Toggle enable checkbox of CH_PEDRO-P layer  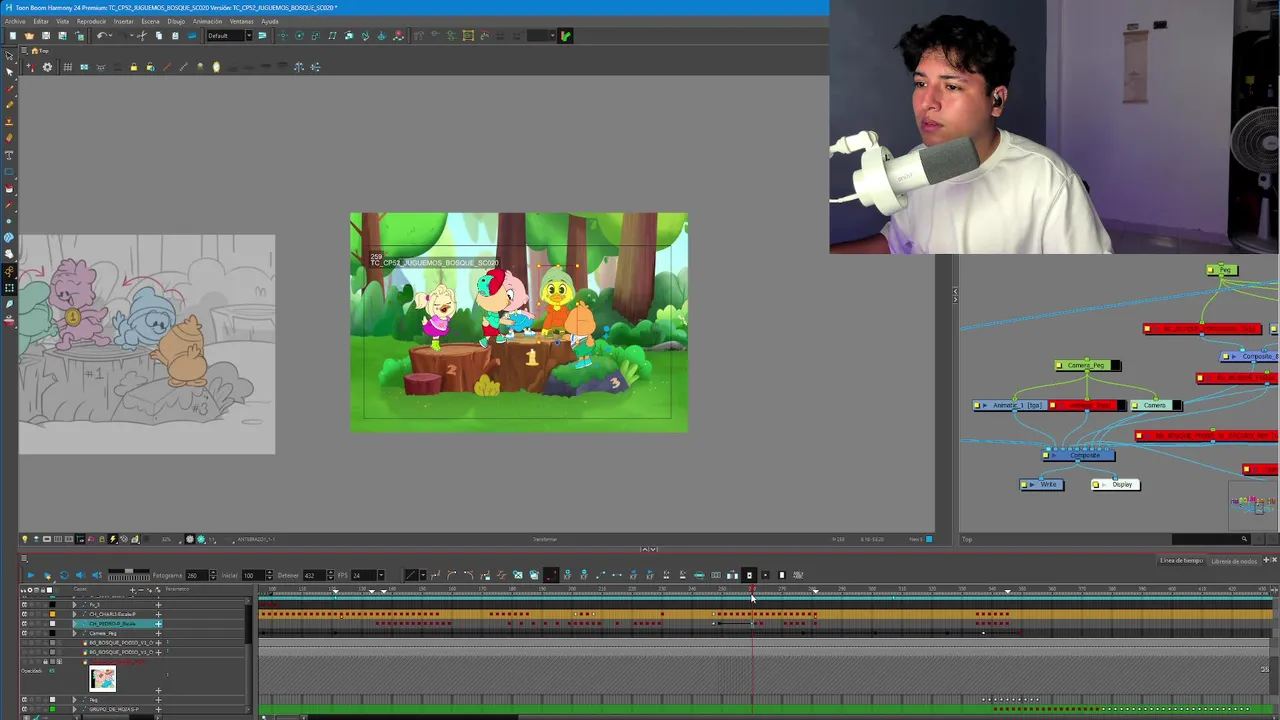[x=24, y=624]
